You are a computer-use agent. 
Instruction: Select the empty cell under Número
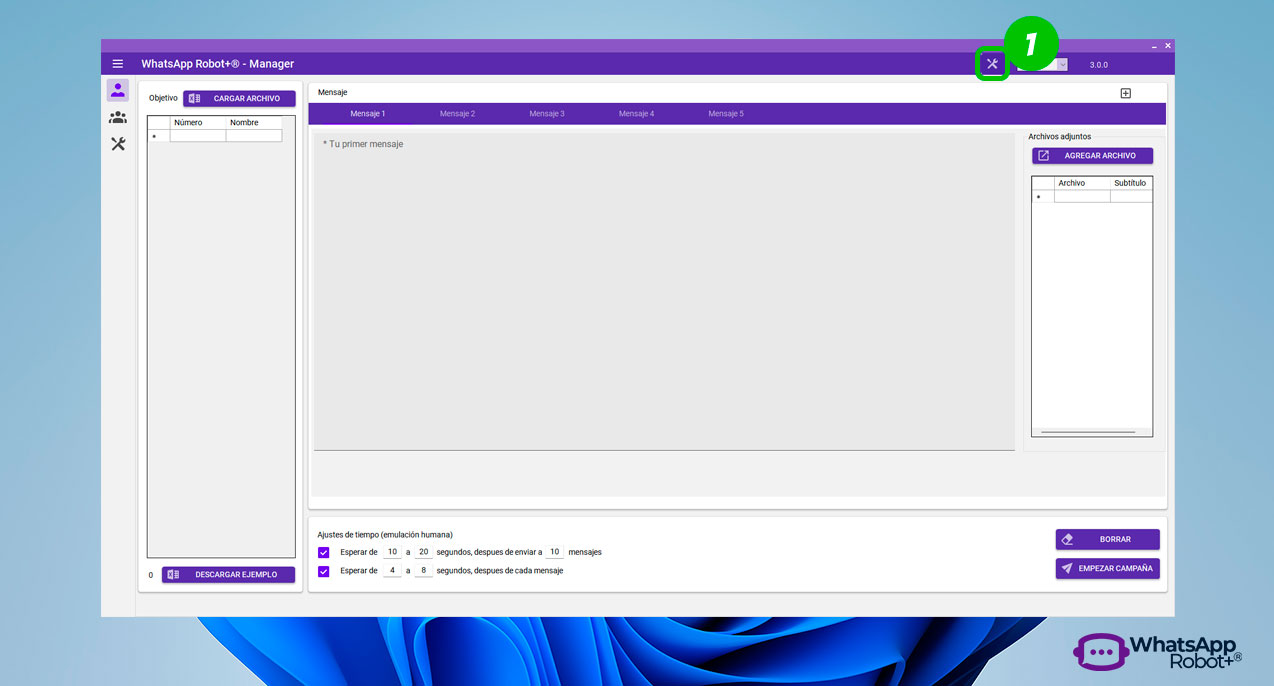tap(198, 136)
